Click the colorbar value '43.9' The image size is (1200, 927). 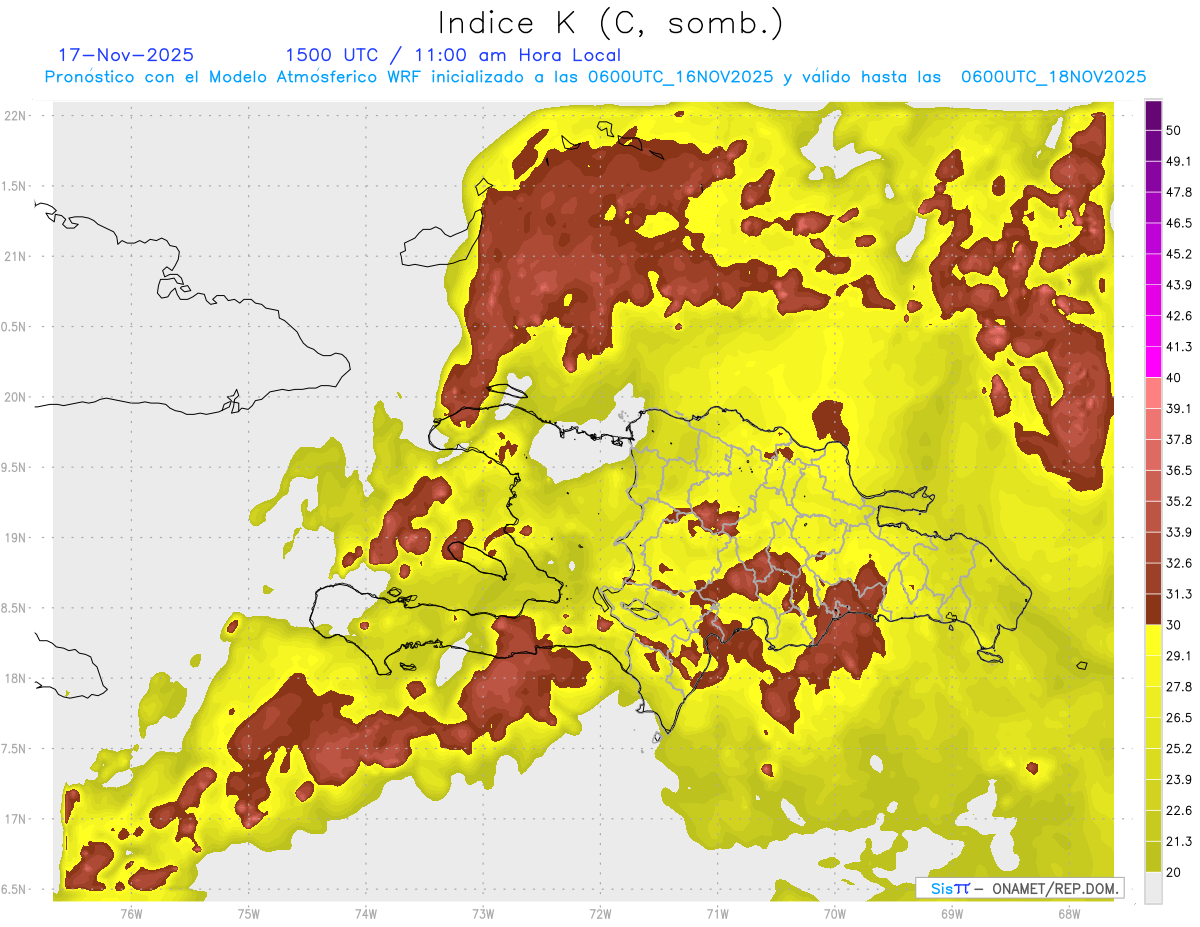pyautogui.click(x=1179, y=285)
